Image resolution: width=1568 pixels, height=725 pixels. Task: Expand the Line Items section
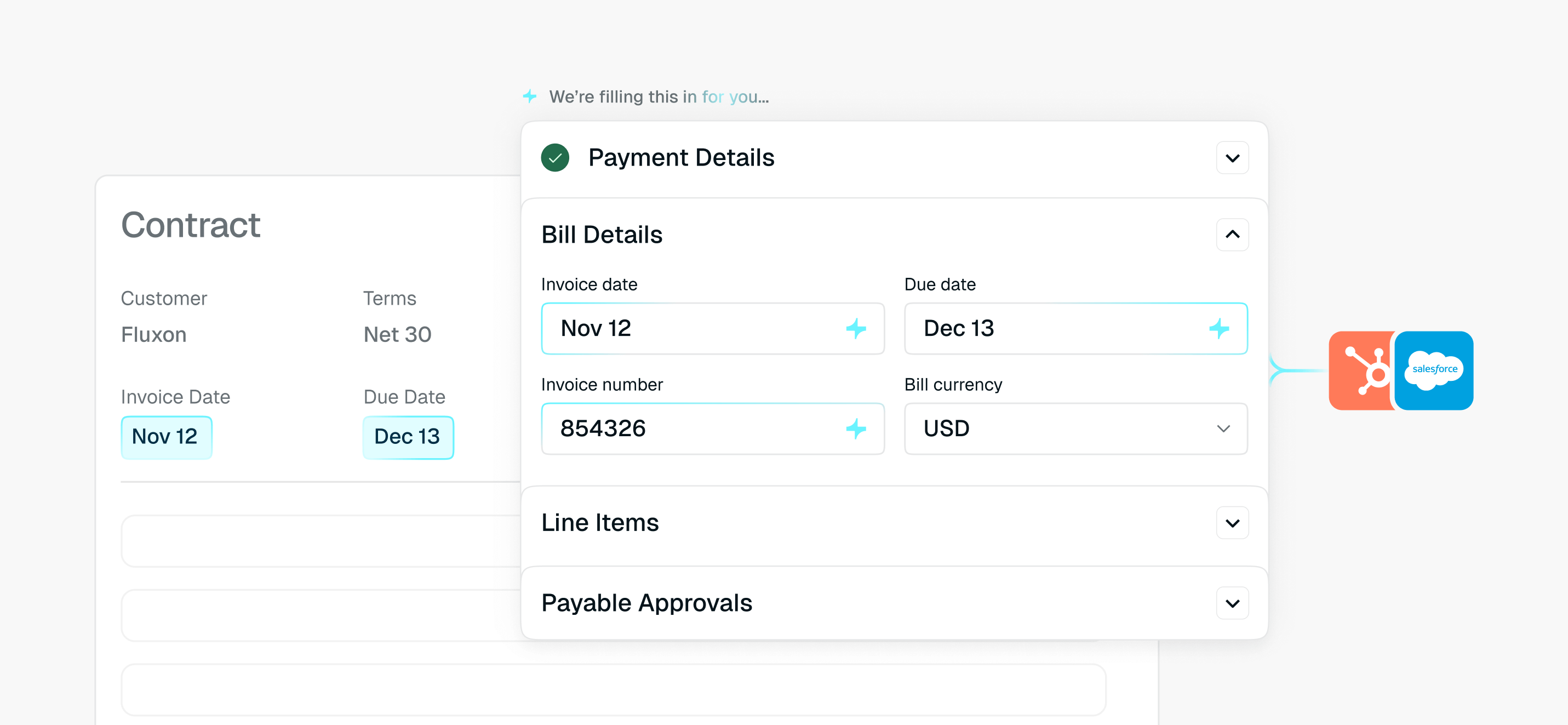(x=1232, y=523)
